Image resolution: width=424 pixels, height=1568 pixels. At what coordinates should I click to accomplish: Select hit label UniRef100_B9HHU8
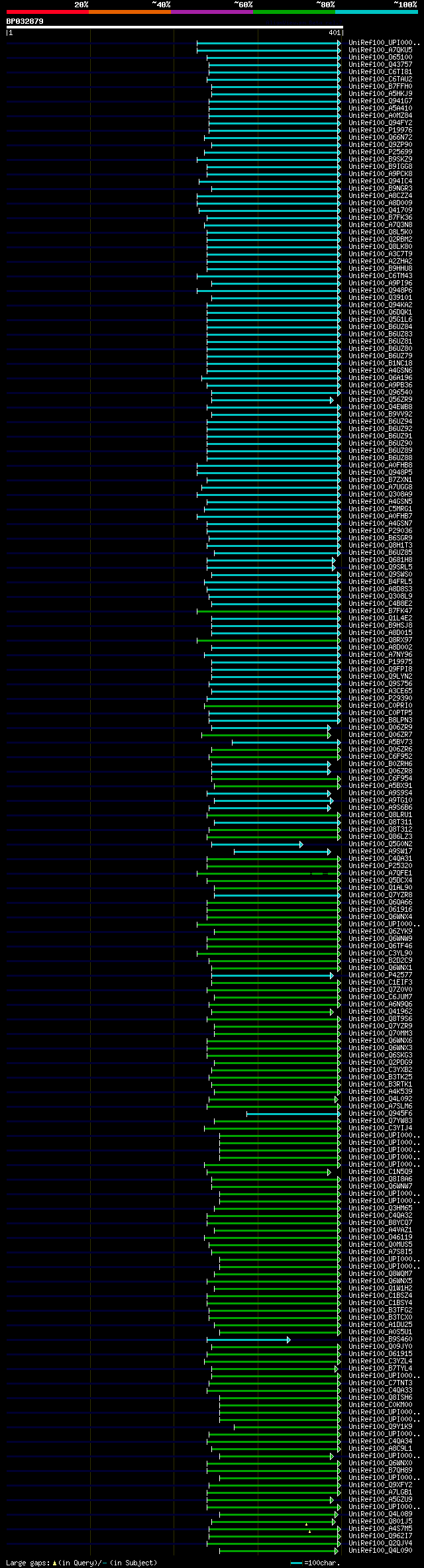(x=380, y=269)
